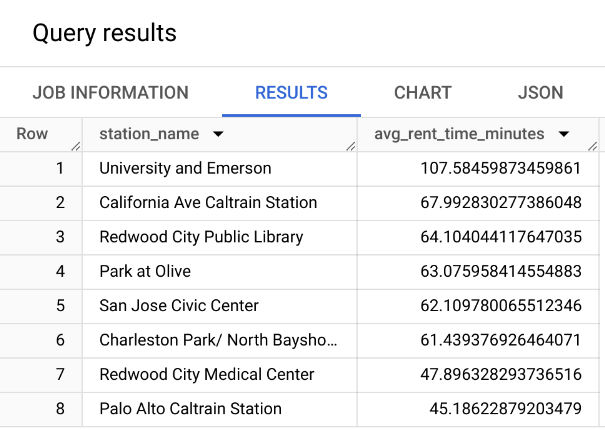
Task: Click the 107.58459873459861 value cell
Action: click(x=500, y=168)
